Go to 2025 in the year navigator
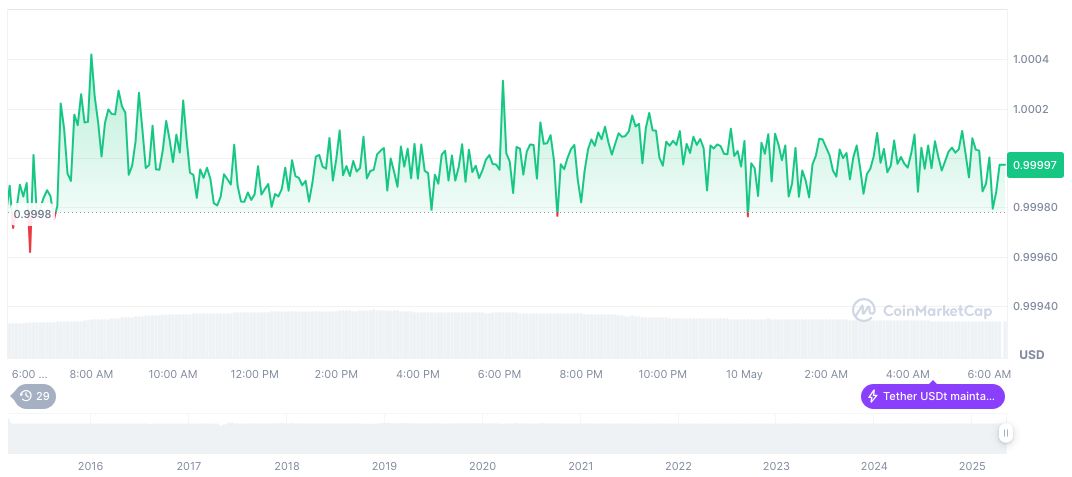1072x477 pixels. coord(972,466)
